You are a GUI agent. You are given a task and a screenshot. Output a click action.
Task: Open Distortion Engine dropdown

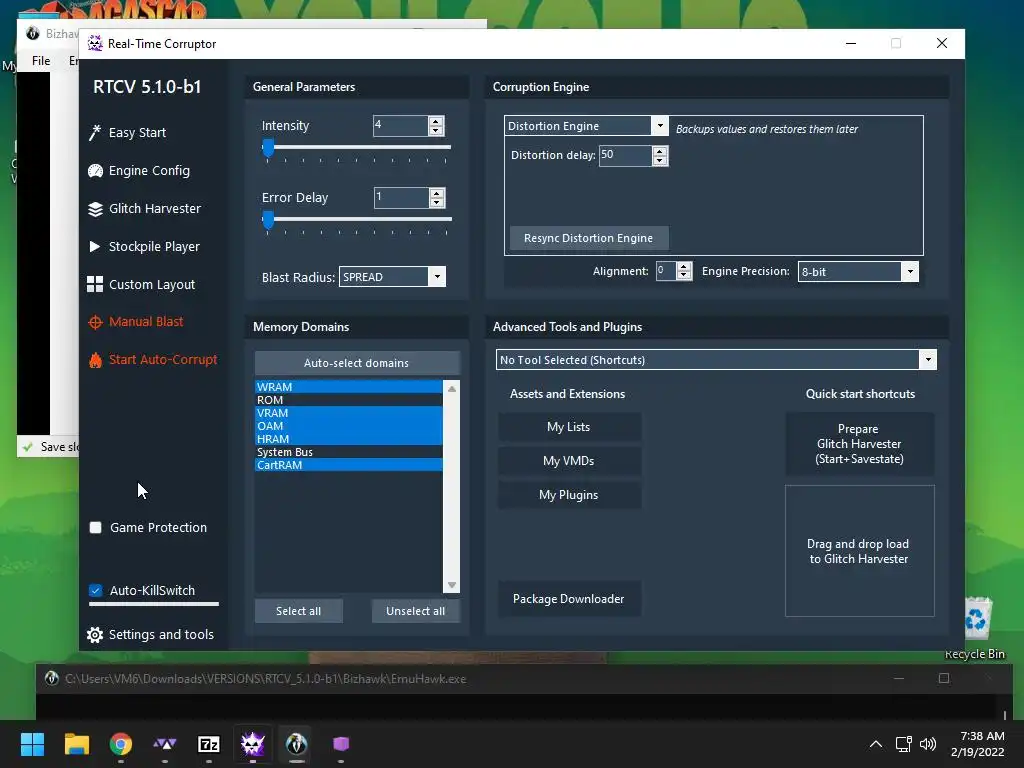pyautogui.click(x=660, y=126)
